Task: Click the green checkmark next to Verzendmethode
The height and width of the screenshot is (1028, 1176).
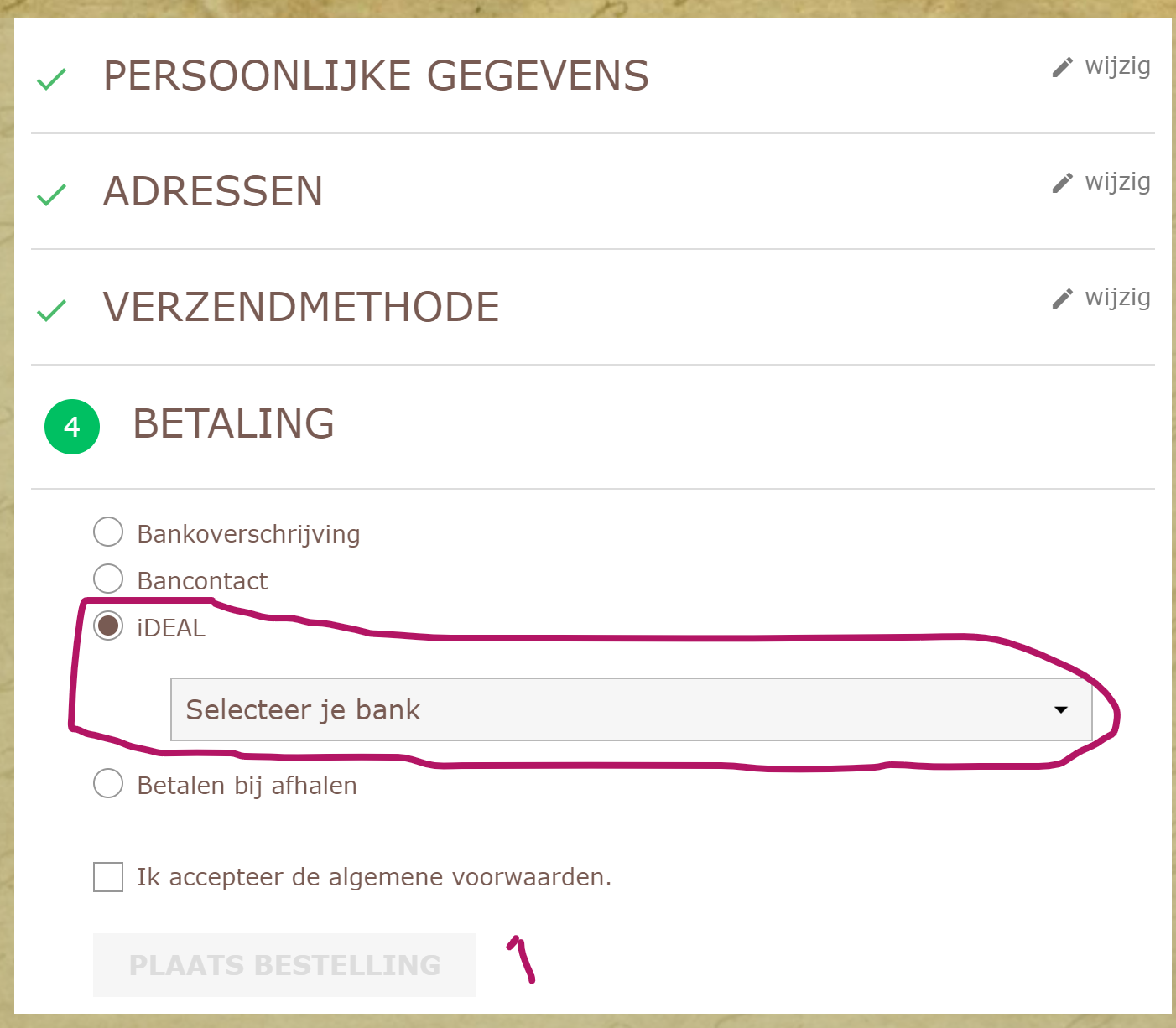Action: point(51,311)
